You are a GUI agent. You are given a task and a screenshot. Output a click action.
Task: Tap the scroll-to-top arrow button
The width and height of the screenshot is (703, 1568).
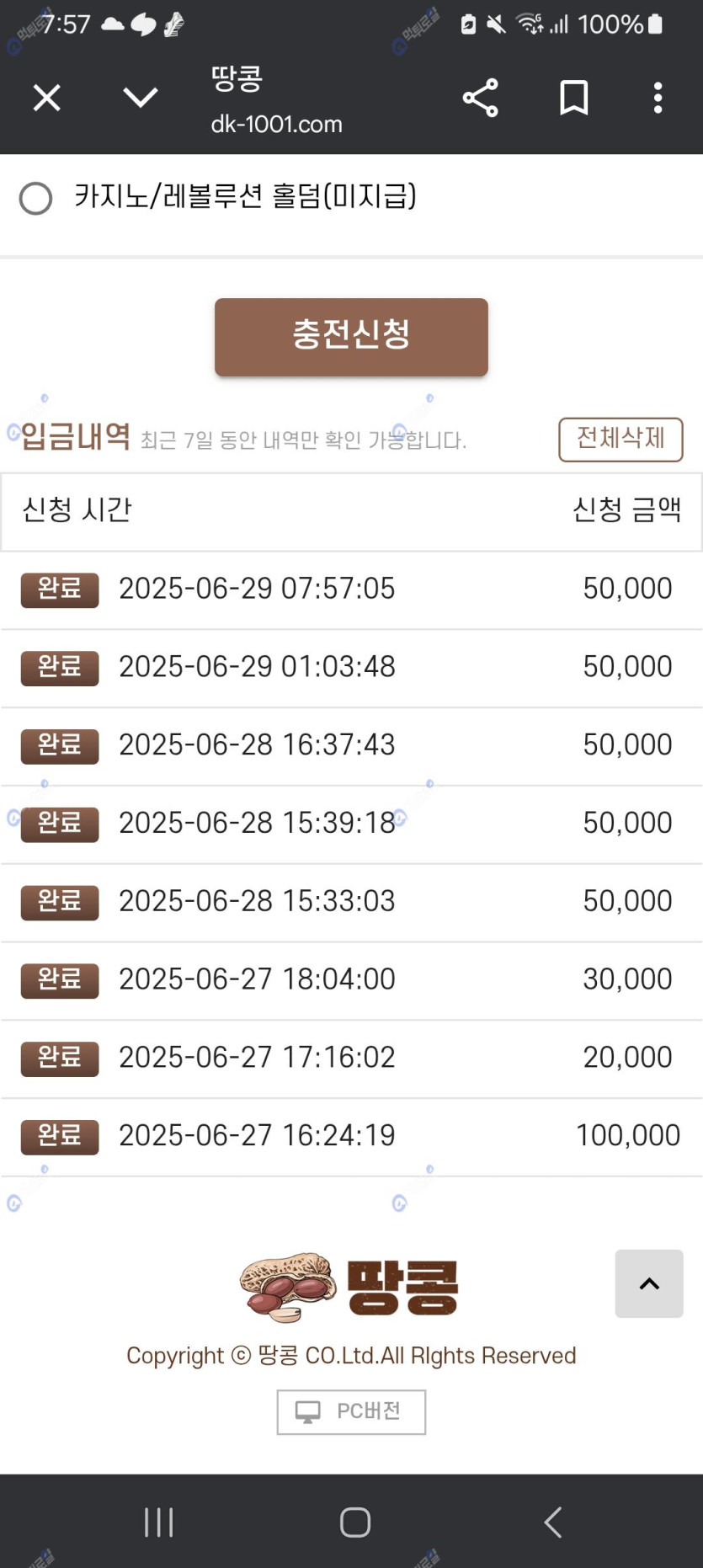(x=648, y=1283)
